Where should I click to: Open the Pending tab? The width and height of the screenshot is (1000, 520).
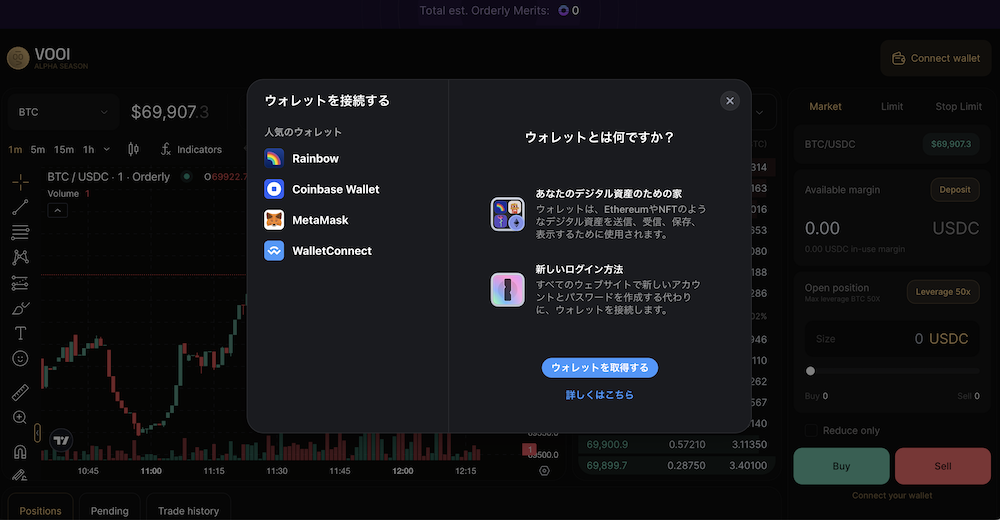(110, 510)
